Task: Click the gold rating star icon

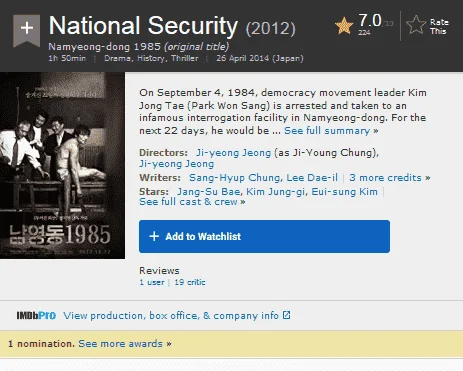Action: tap(344, 26)
